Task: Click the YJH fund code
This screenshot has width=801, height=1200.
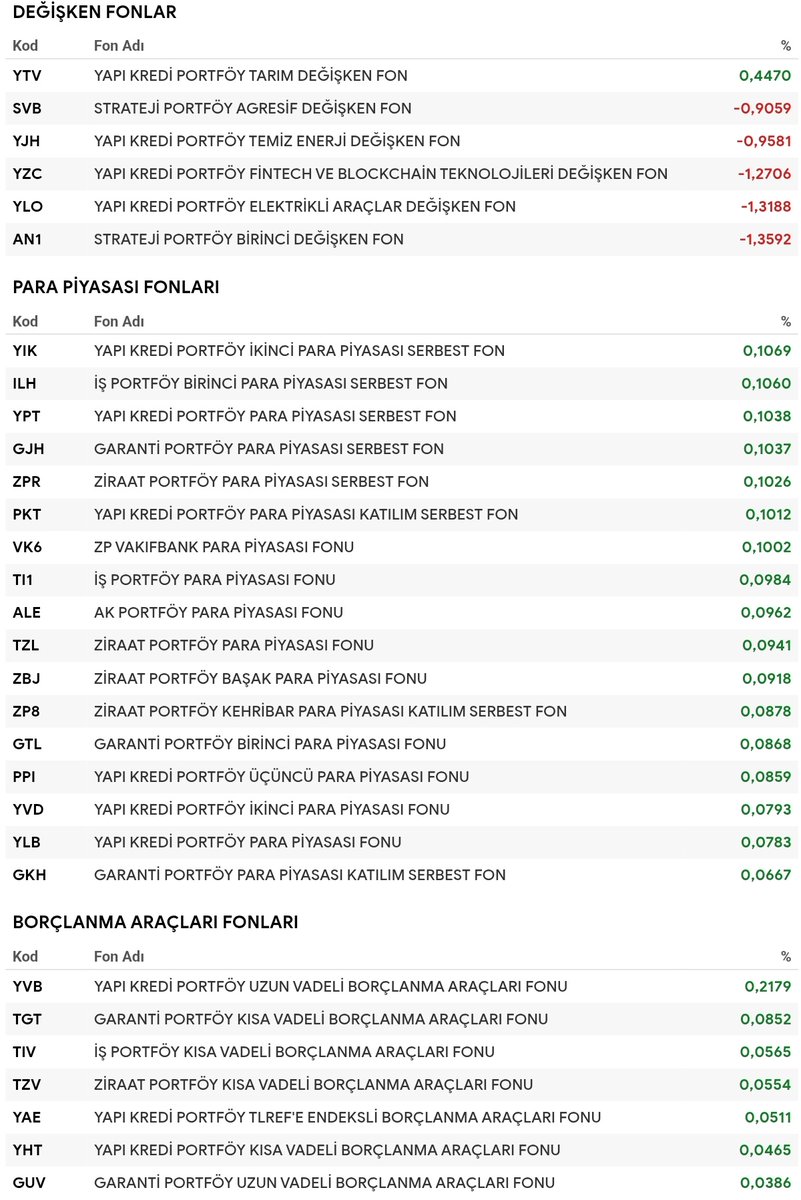Action: coord(27,141)
